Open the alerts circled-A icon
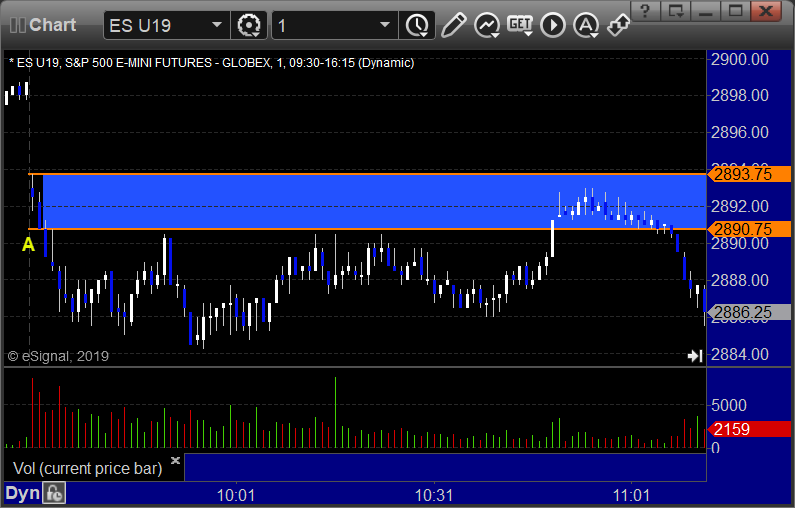The width and height of the screenshot is (795, 508). coord(586,25)
